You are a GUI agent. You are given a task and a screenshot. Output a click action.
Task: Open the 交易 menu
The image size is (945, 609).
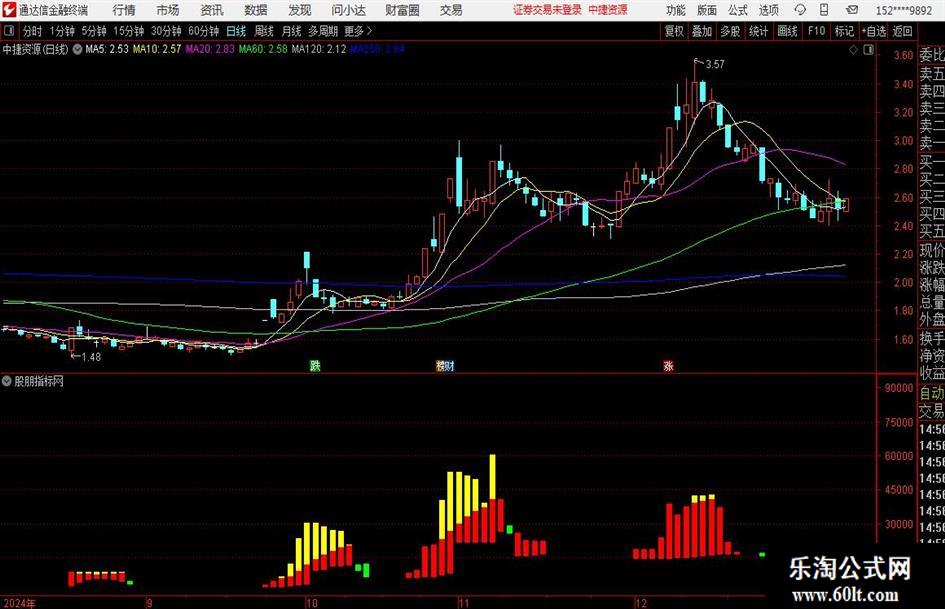(x=451, y=10)
